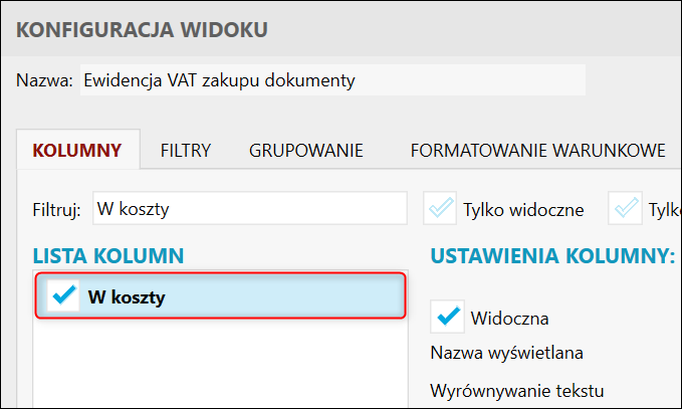This screenshot has width=682, height=409.
Task: Enable the Tylko widoczne checkbox
Action: (x=440, y=209)
